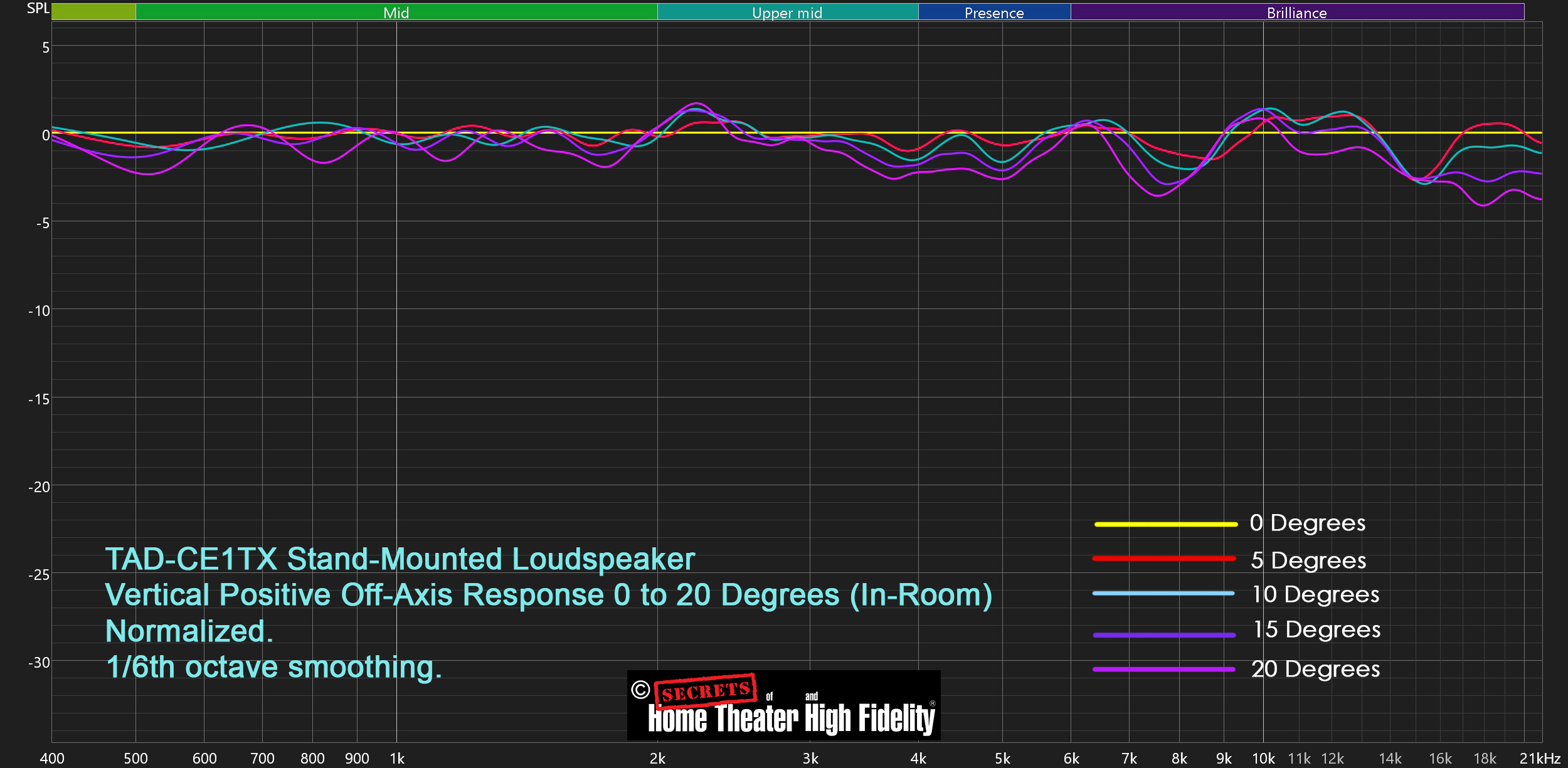Click the '7k' frequency axis label
This screenshot has height=768, width=1568.
(1129, 759)
